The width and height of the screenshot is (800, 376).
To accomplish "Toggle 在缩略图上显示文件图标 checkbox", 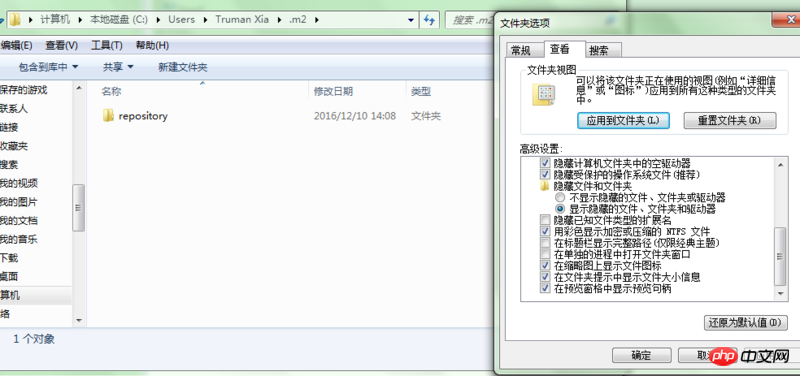I will click(545, 266).
